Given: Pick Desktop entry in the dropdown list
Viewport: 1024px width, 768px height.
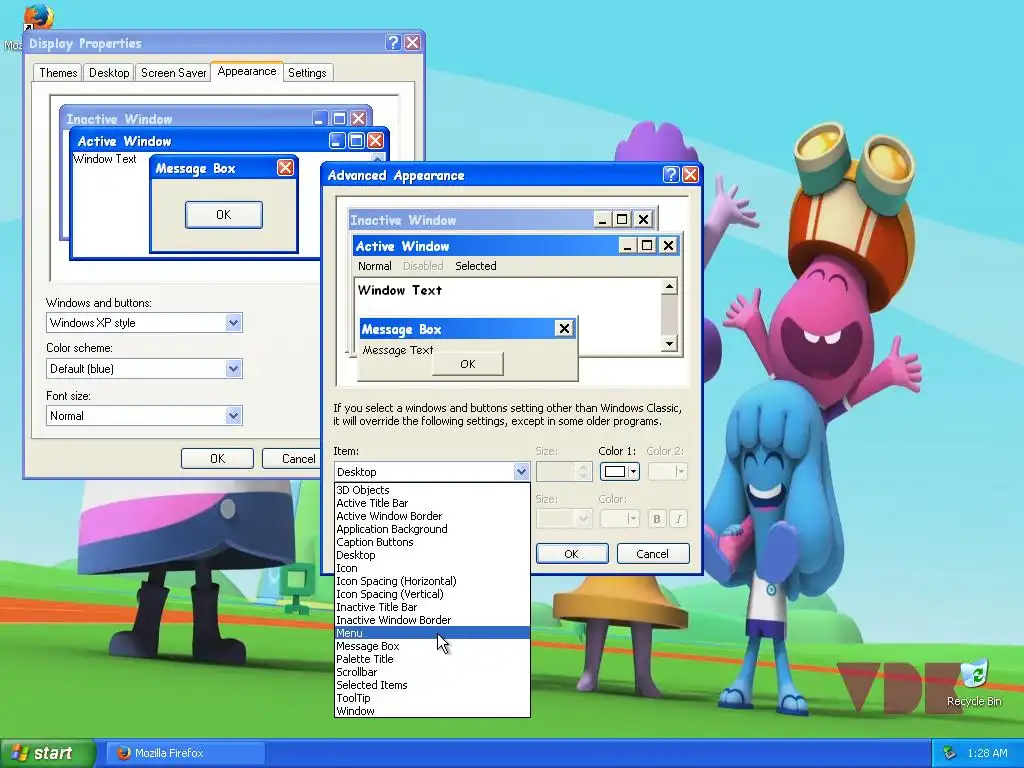Looking at the screenshot, I should (x=432, y=555).
